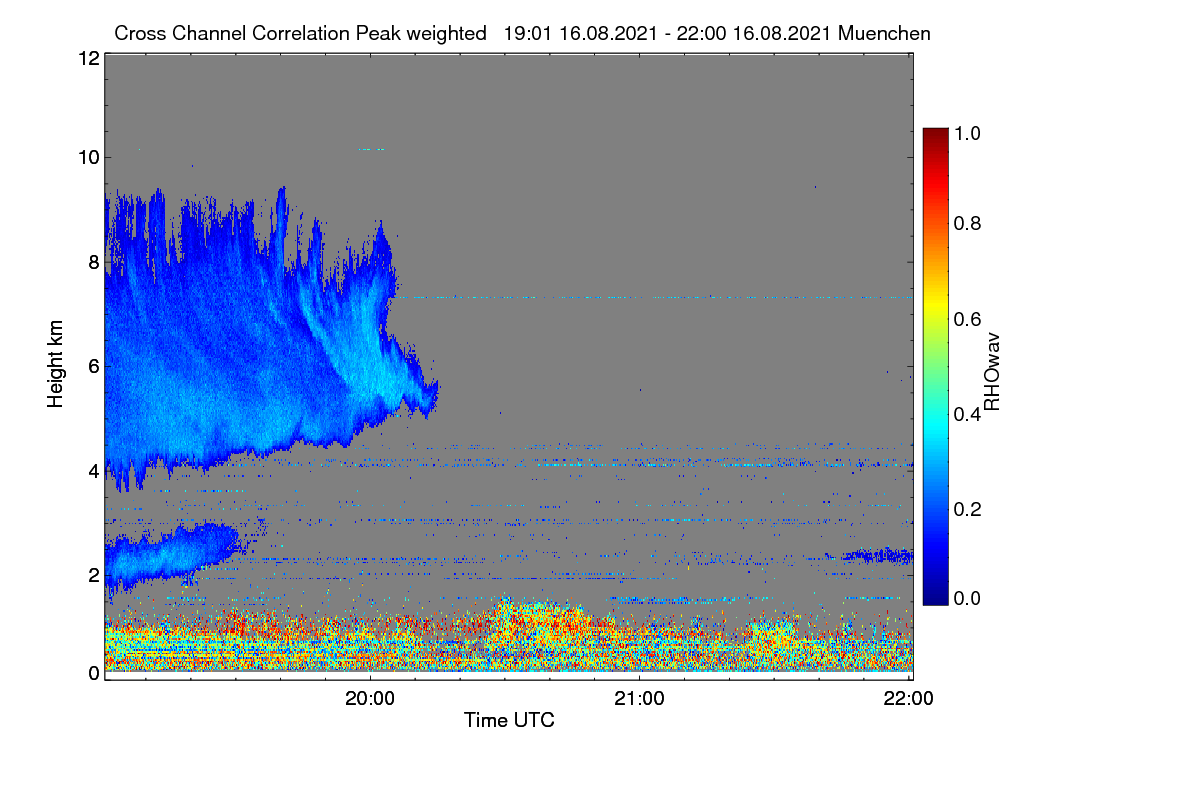Click the RHOwav colorbar label

[992, 372]
